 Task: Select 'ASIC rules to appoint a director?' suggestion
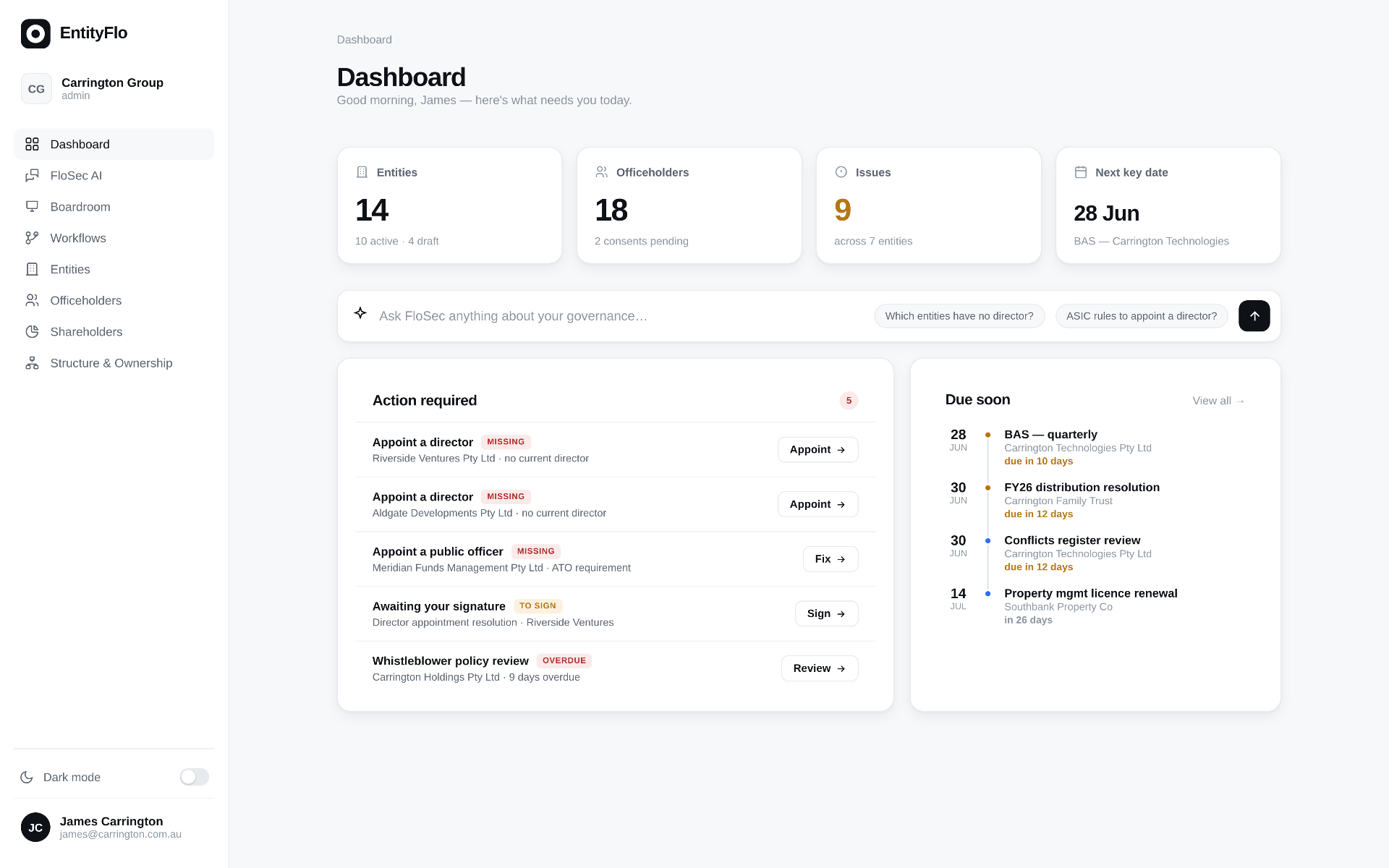[1142, 316]
